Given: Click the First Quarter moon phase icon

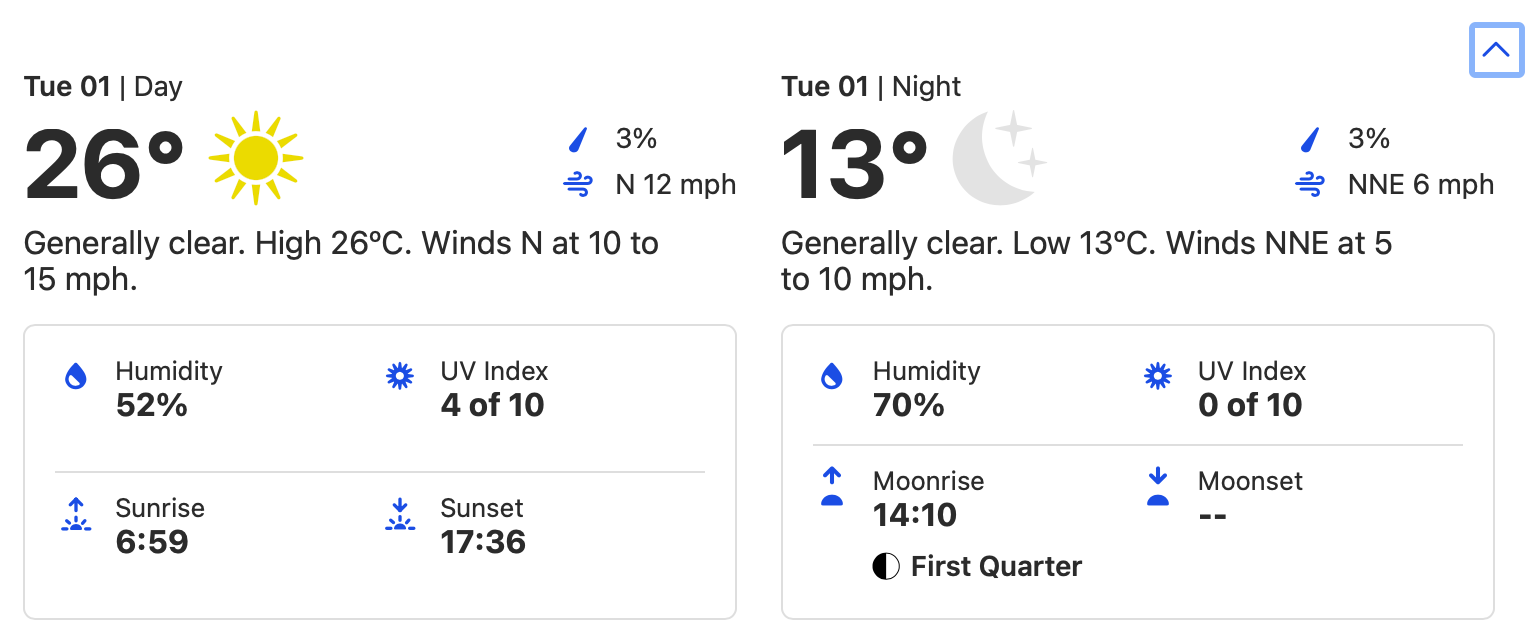Looking at the screenshot, I should (885, 567).
